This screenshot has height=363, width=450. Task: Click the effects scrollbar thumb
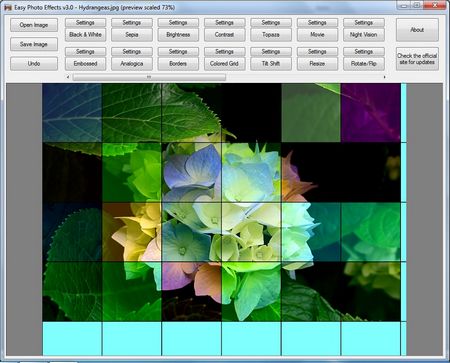(149, 77)
